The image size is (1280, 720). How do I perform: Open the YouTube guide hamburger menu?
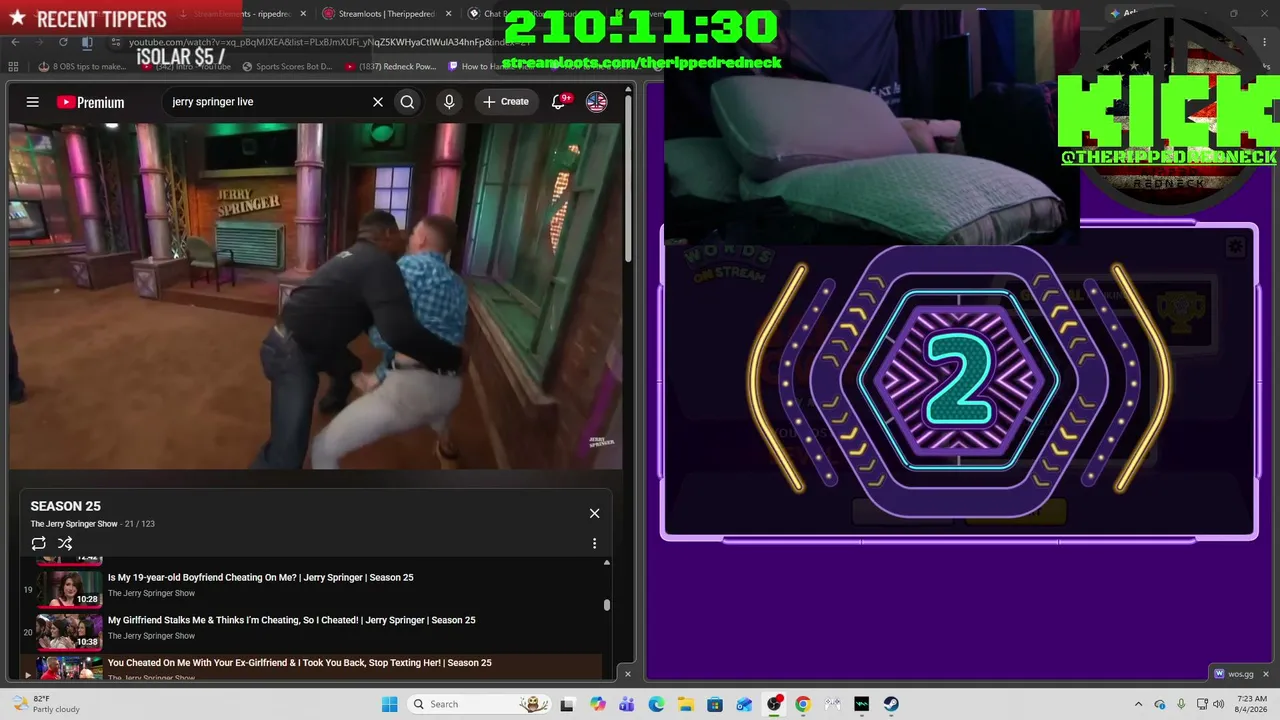click(33, 102)
